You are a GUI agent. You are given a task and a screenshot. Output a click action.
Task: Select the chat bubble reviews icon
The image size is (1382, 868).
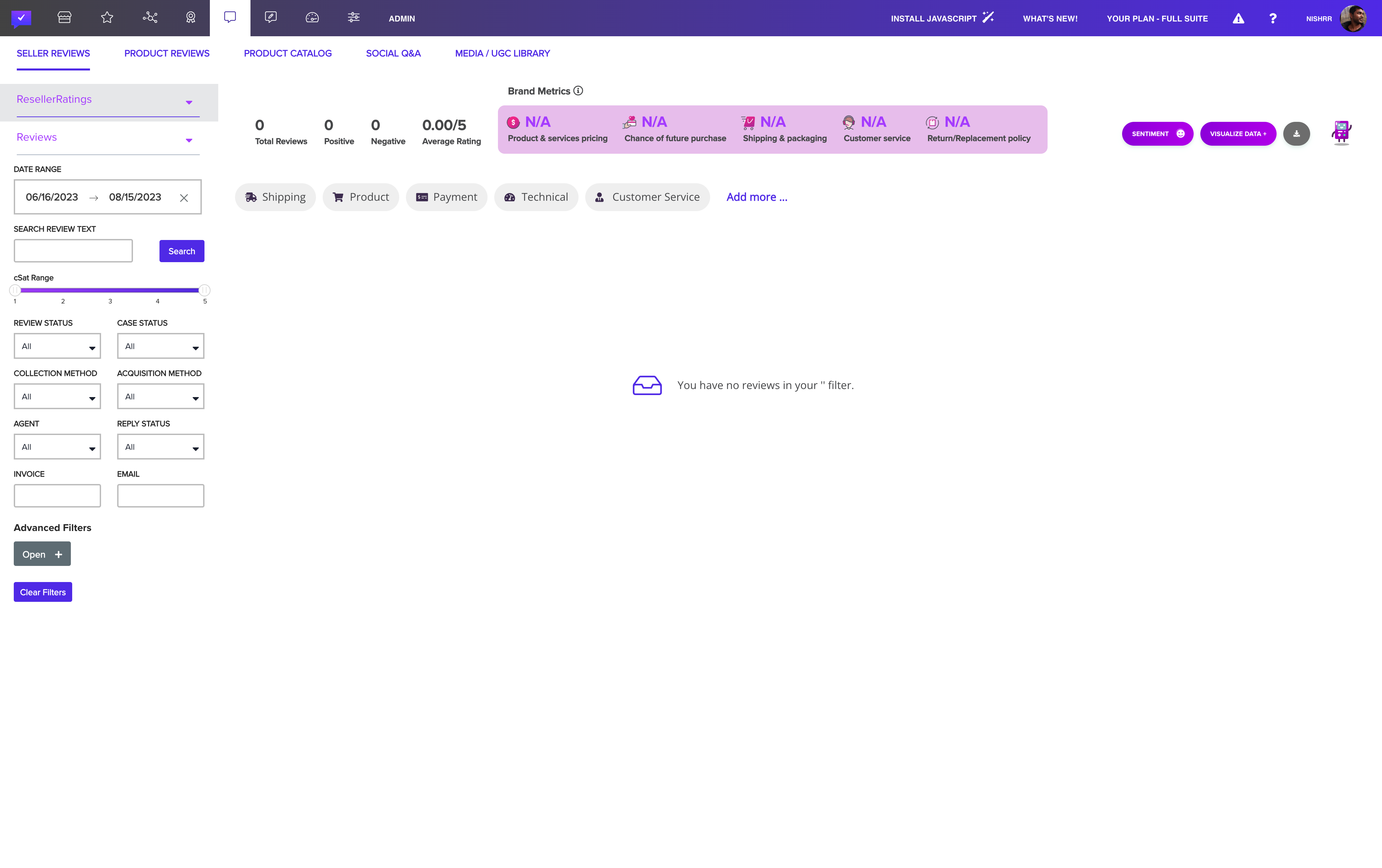click(x=230, y=18)
